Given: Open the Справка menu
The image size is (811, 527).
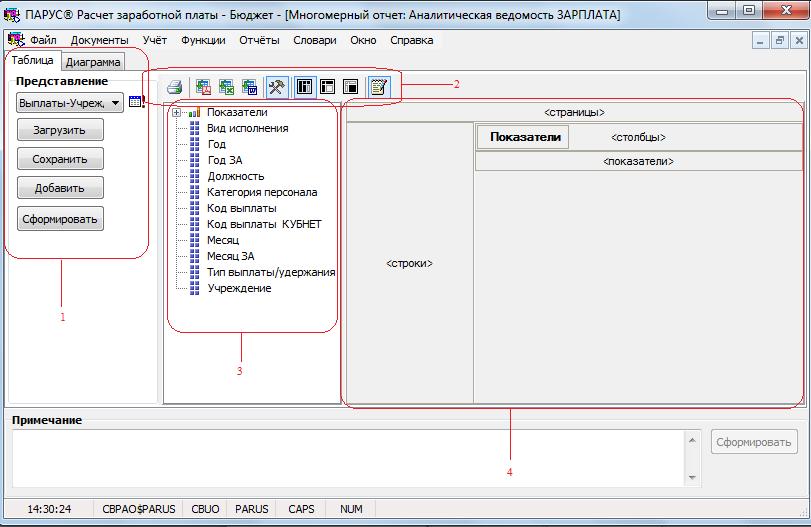Looking at the screenshot, I should pos(412,40).
